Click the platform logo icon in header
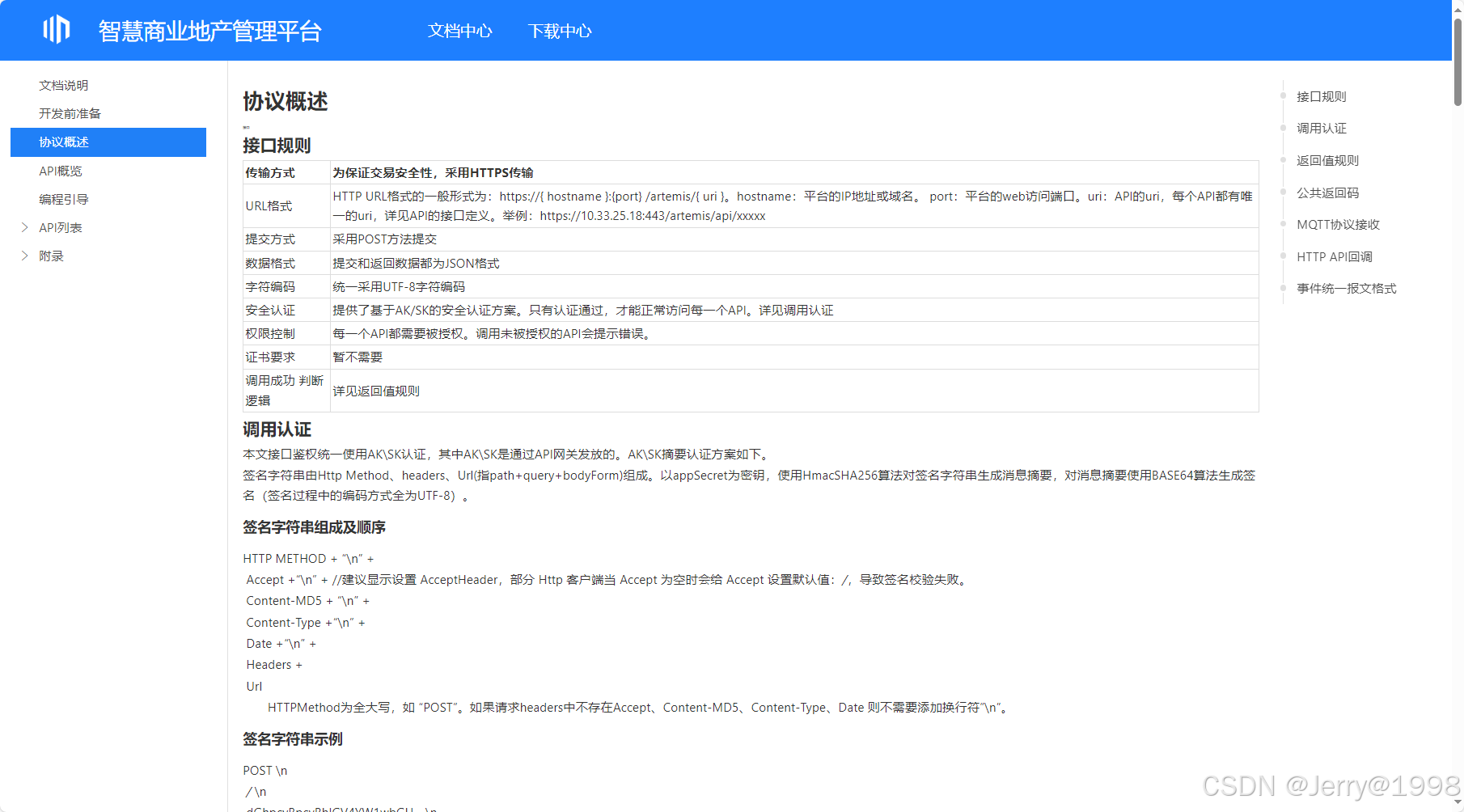The height and width of the screenshot is (812, 1464). pos(57,30)
